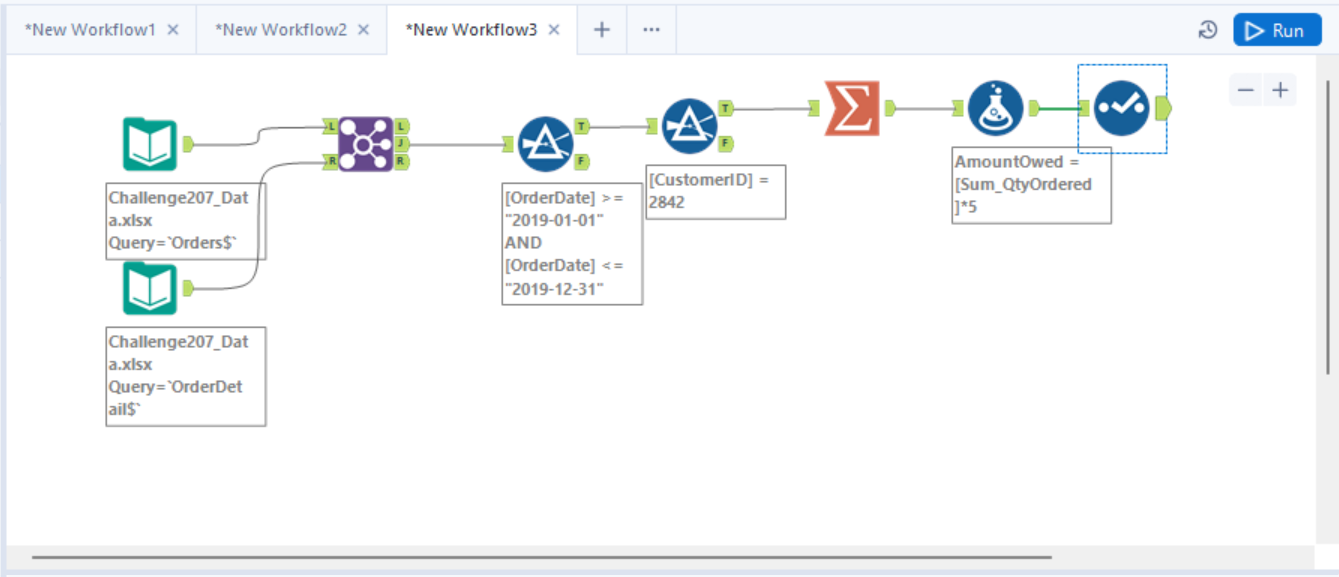Click OrderDate filter F output anchor

[582, 161]
